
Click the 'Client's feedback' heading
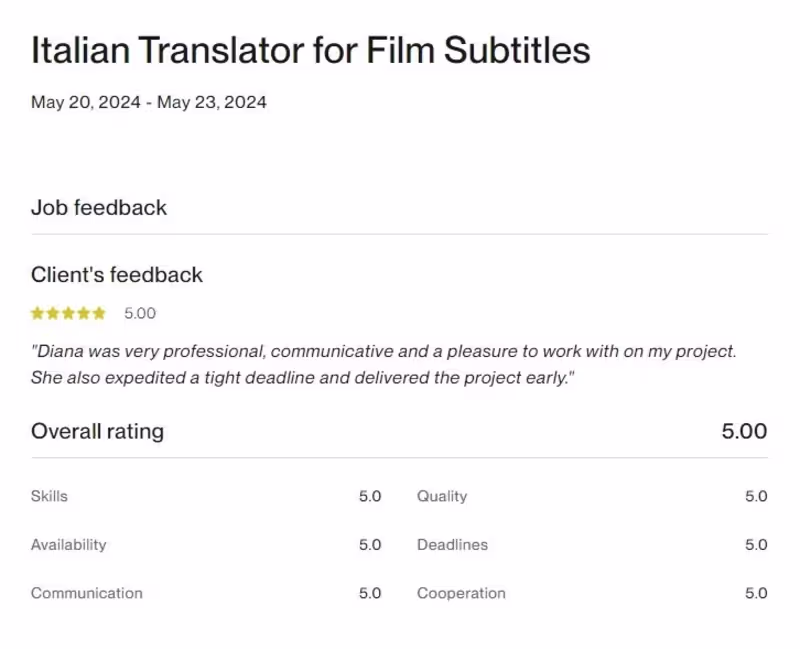(117, 275)
